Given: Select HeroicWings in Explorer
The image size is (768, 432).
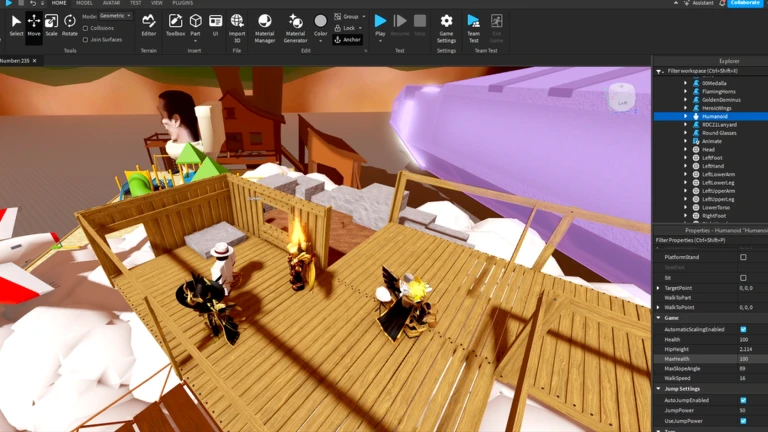Looking at the screenshot, I should point(717,108).
